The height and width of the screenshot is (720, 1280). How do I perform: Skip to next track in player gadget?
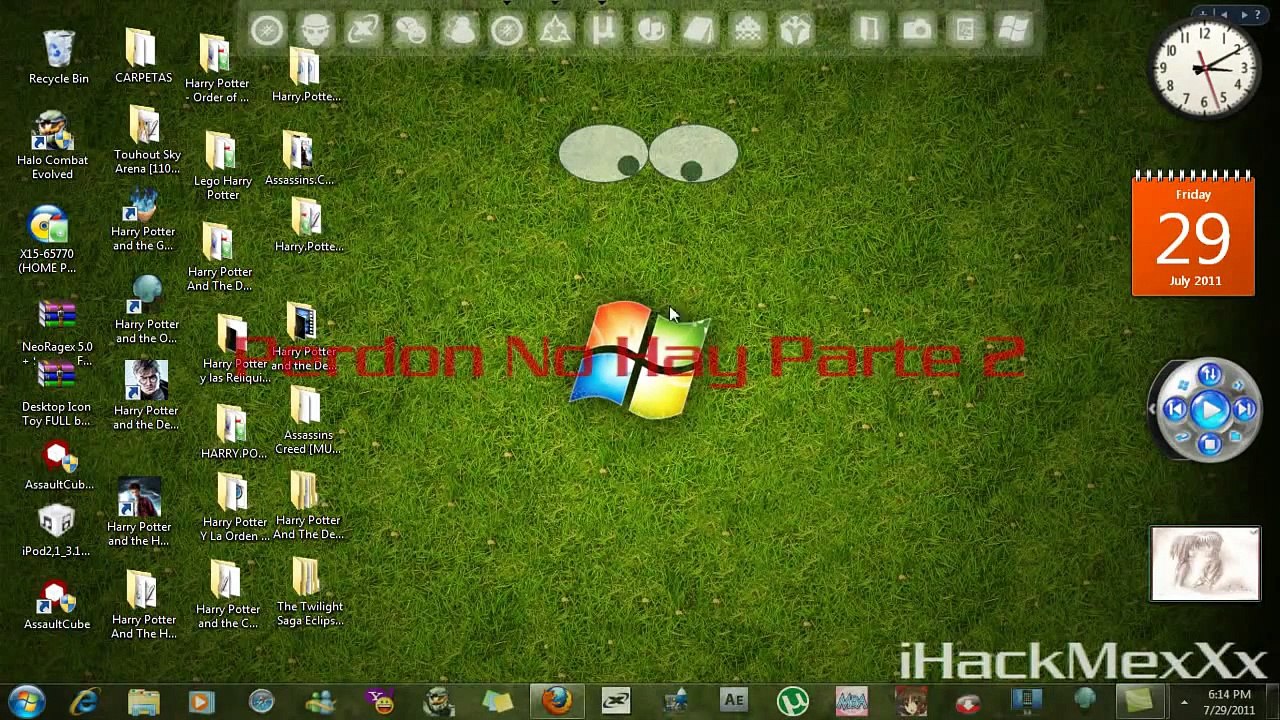(1245, 410)
